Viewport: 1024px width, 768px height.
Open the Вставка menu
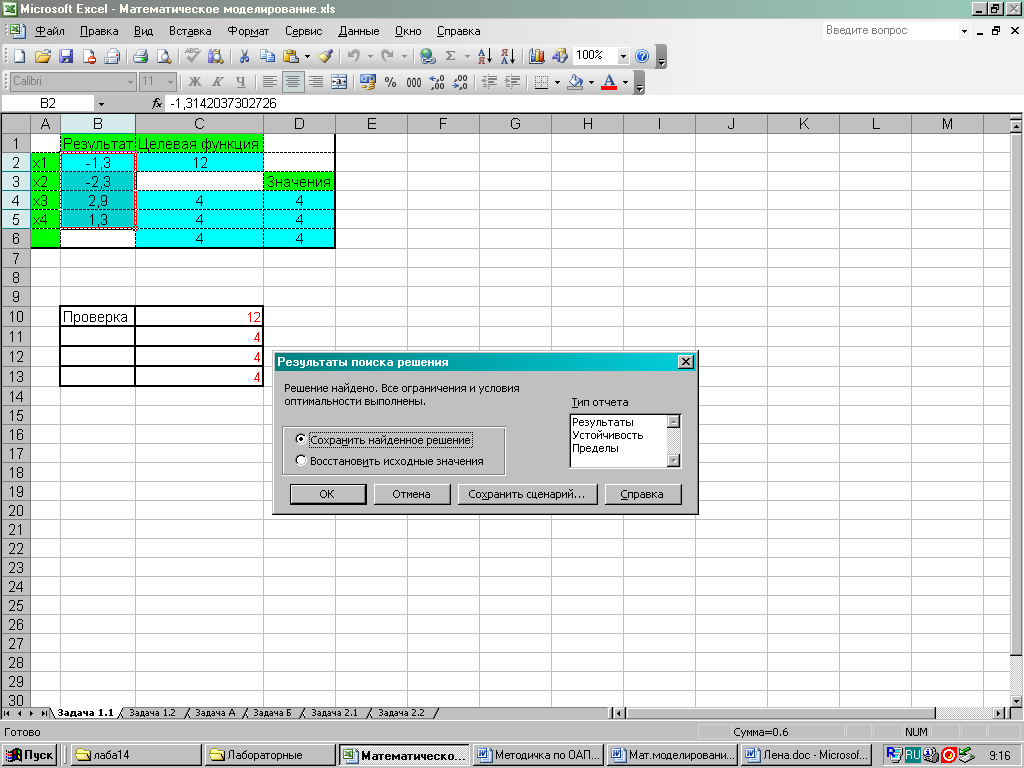190,31
